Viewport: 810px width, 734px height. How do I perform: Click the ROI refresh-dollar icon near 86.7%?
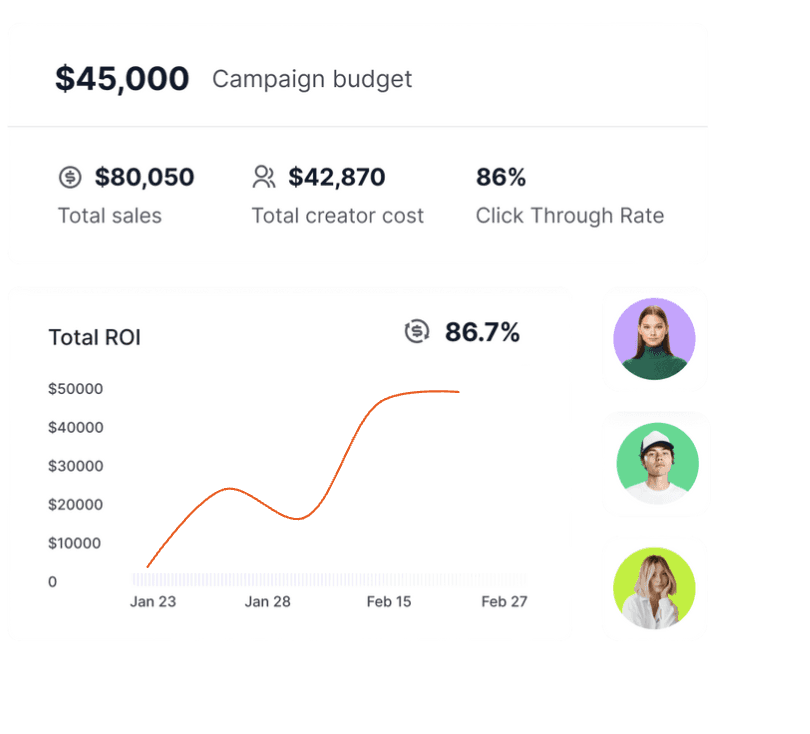pyautogui.click(x=417, y=332)
